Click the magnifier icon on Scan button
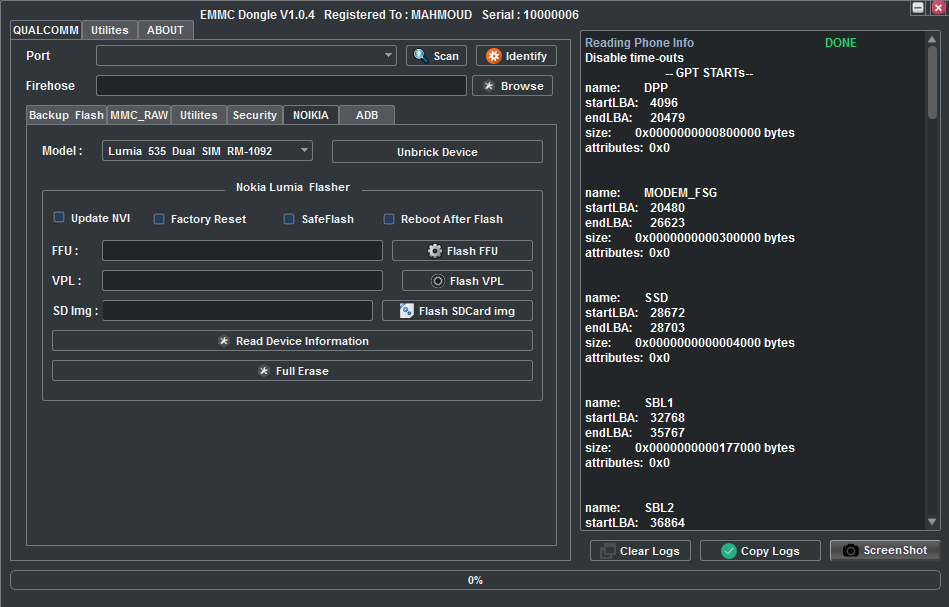Viewport: 949px width, 607px height. tap(420, 56)
